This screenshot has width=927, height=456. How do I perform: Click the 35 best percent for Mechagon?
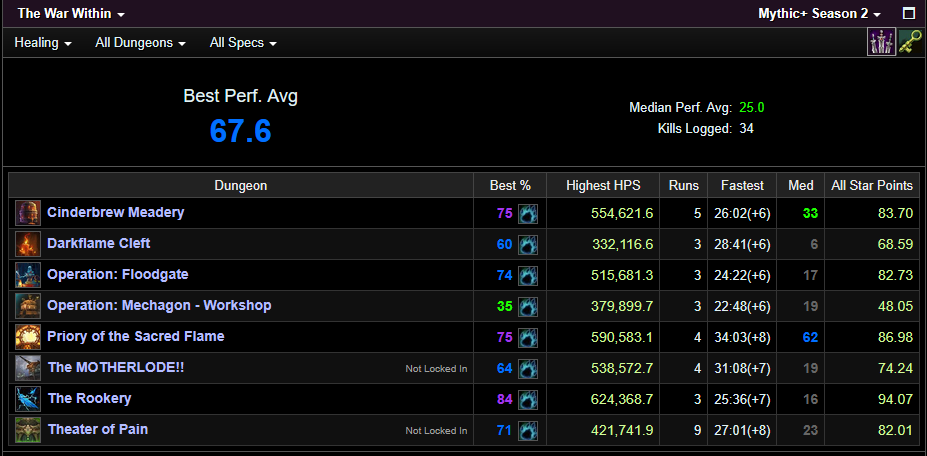pyautogui.click(x=504, y=306)
